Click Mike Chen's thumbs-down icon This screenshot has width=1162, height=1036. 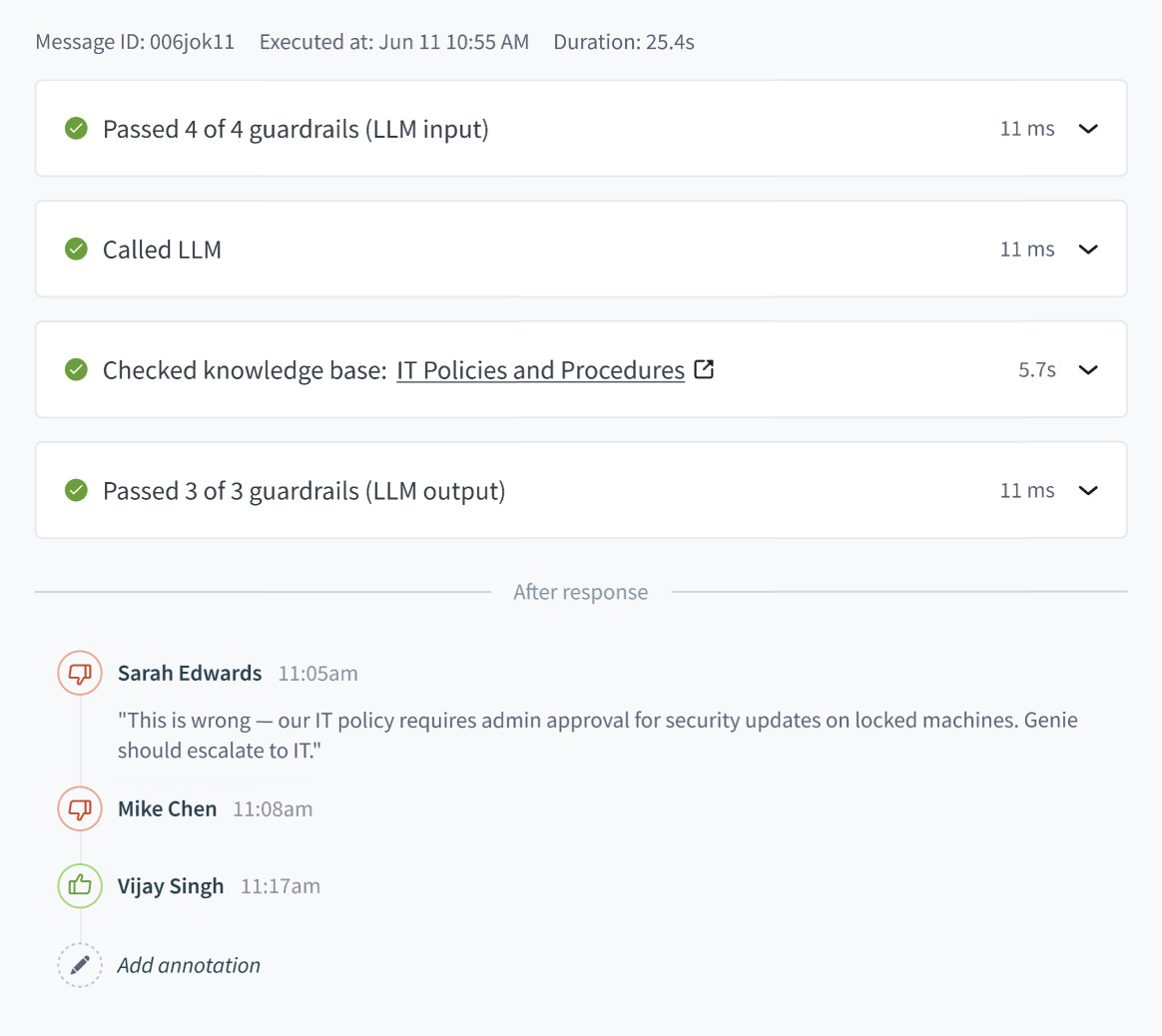80,808
